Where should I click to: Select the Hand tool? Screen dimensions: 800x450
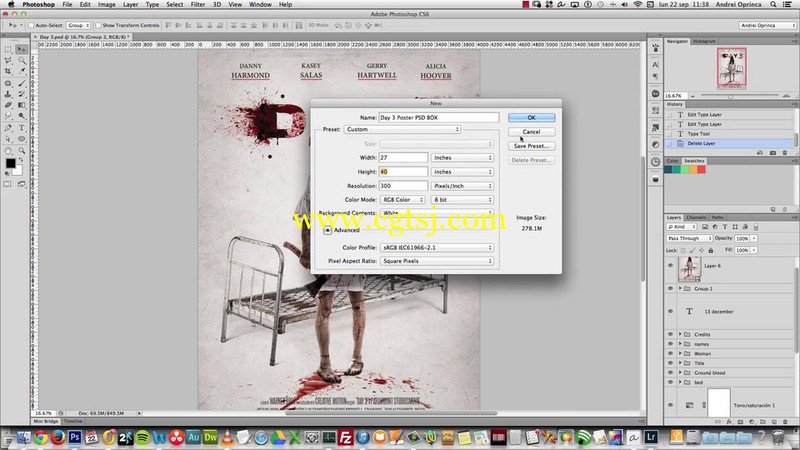[x=8, y=151]
